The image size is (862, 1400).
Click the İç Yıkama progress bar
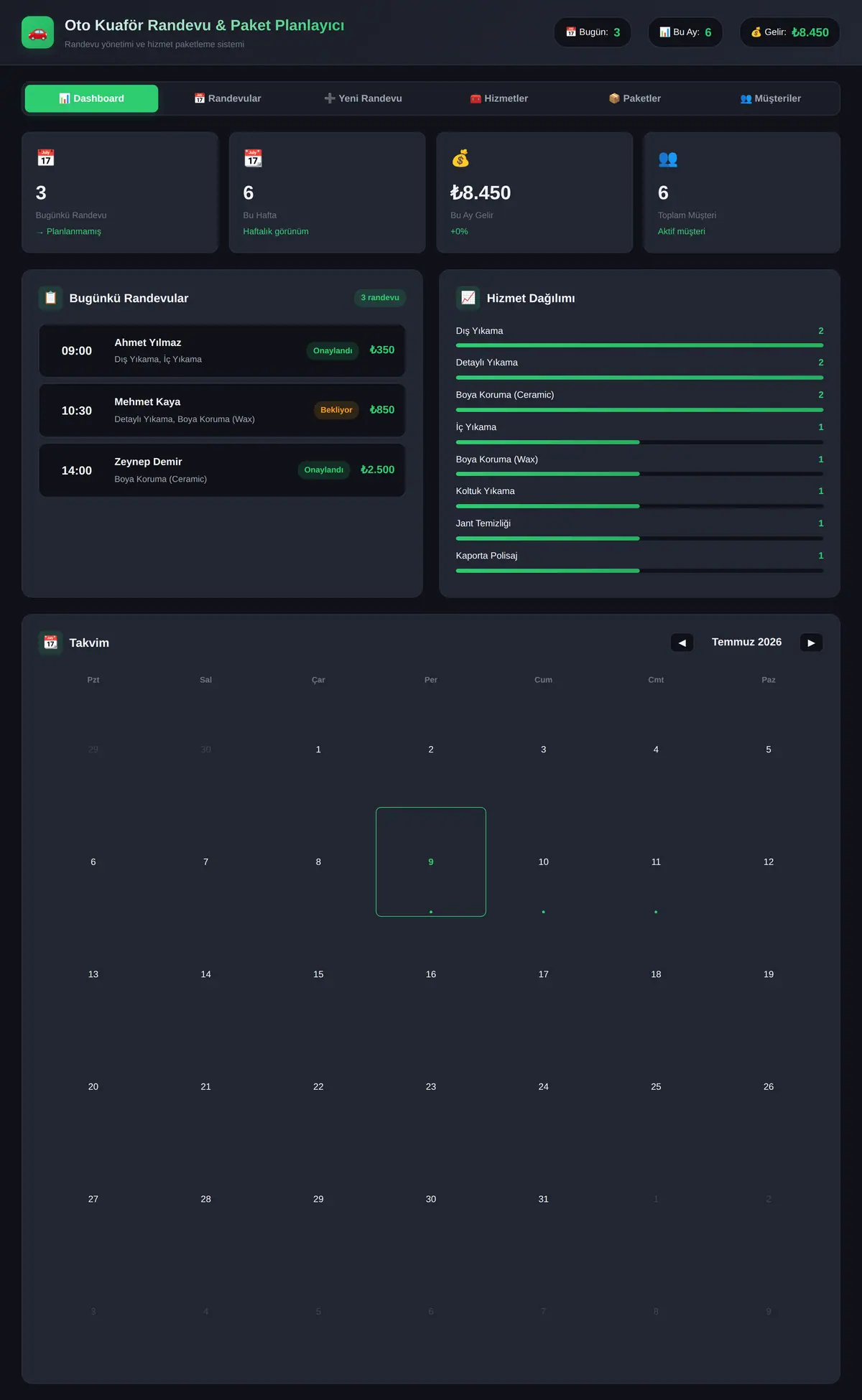point(639,442)
